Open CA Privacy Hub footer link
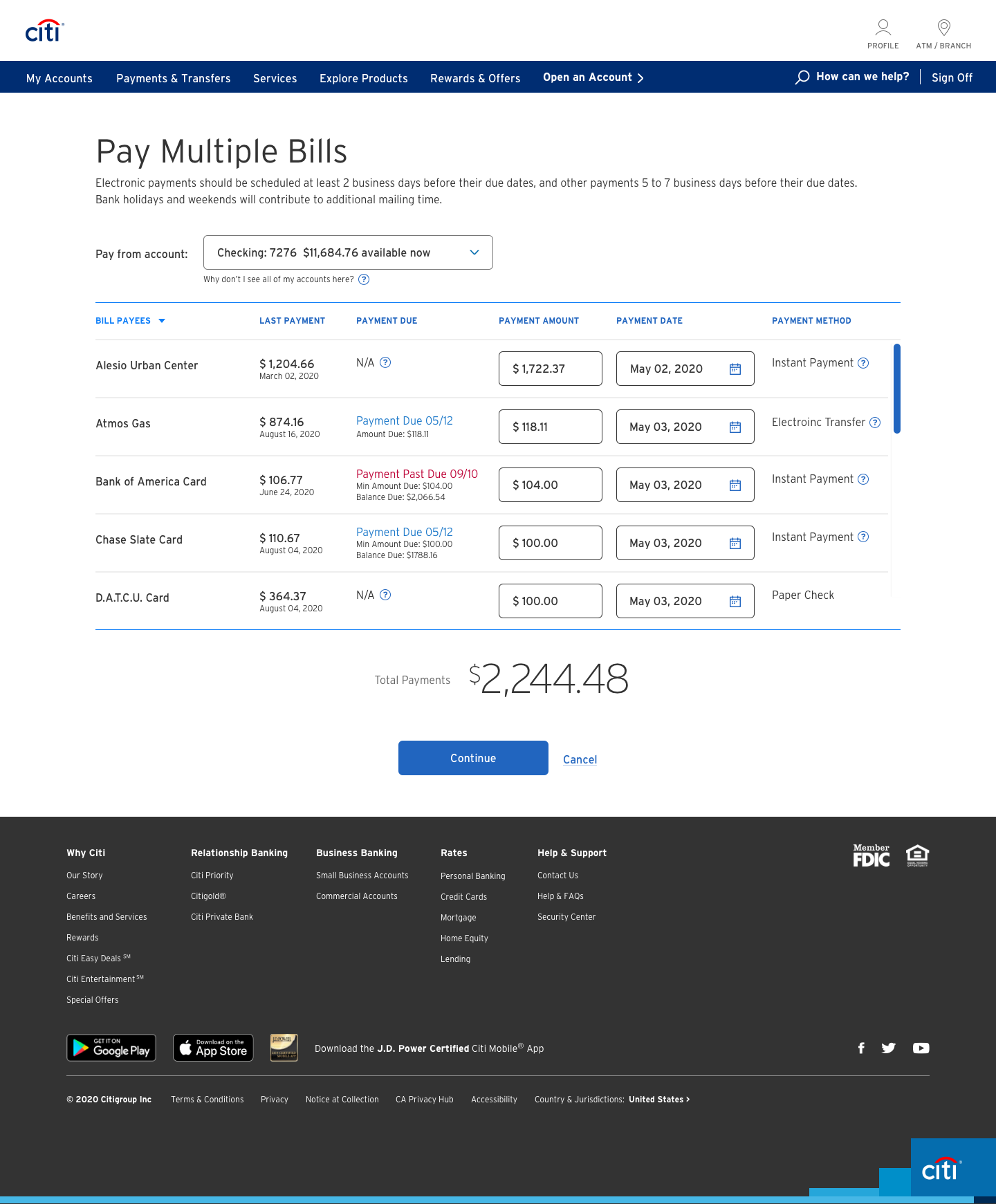The height and width of the screenshot is (1204, 996). pyautogui.click(x=425, y=1100)
